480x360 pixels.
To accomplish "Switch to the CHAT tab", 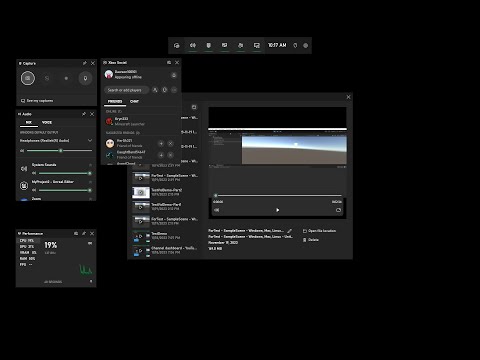I will [x=134, y=101].
